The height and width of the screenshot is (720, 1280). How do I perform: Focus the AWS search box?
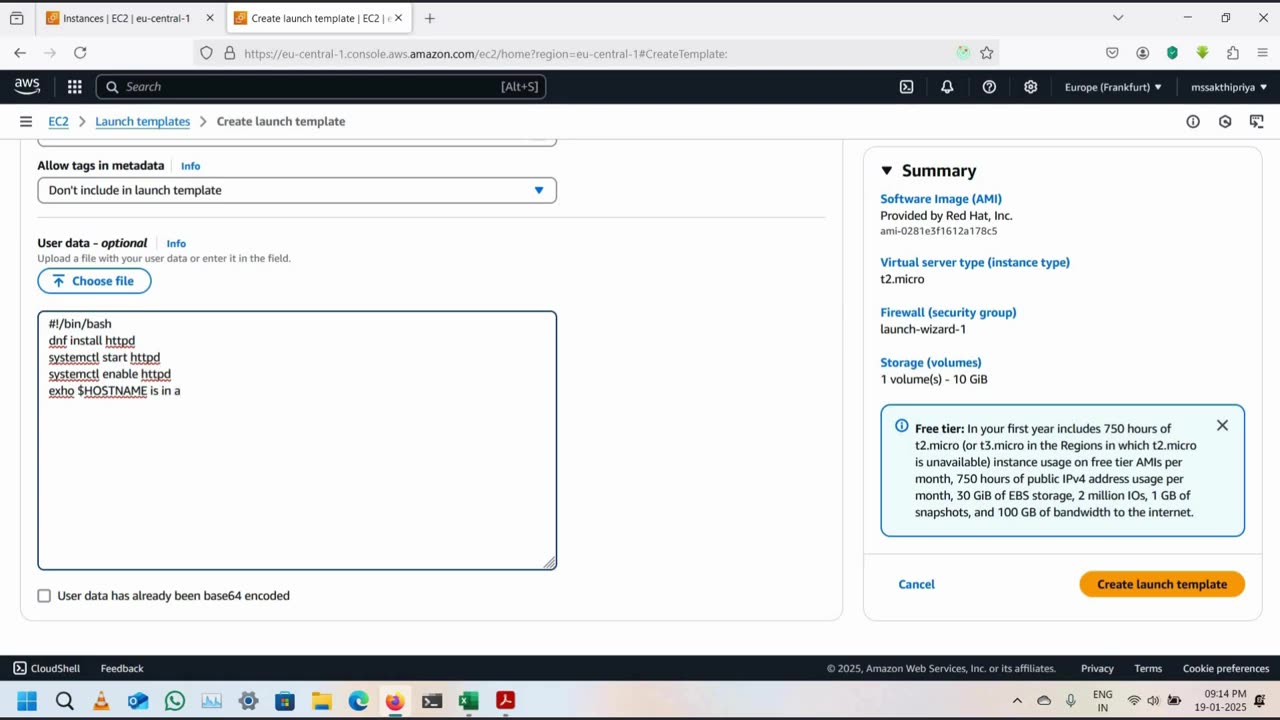point(320,87)
